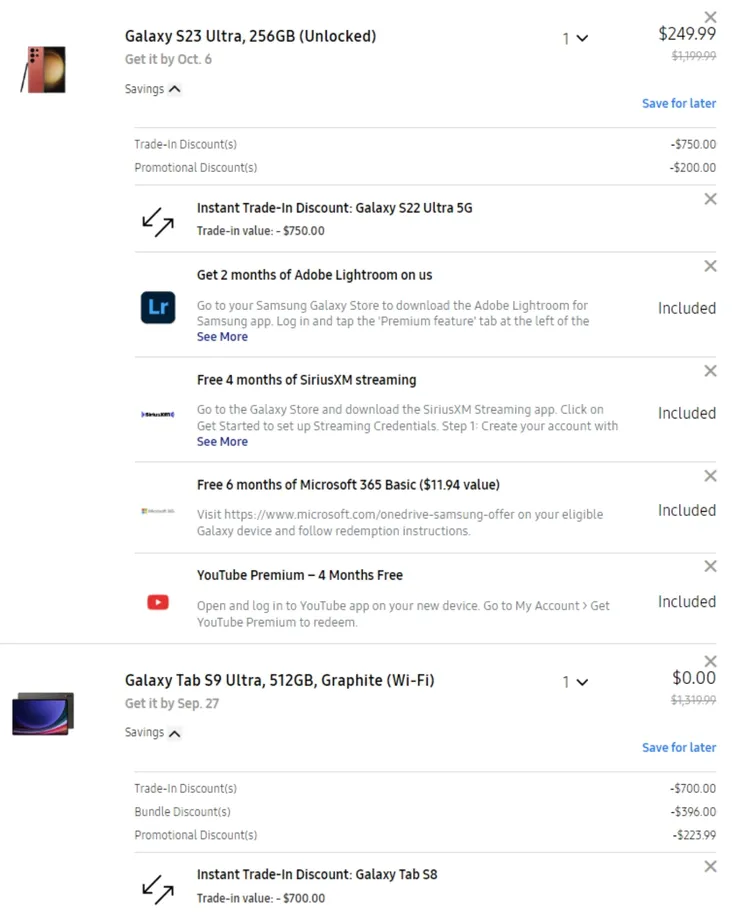Viewport: 740px width, 916px height.
Task: Click 'Included' label for Microsoft 365 Basic
Action: click(687, 511)
